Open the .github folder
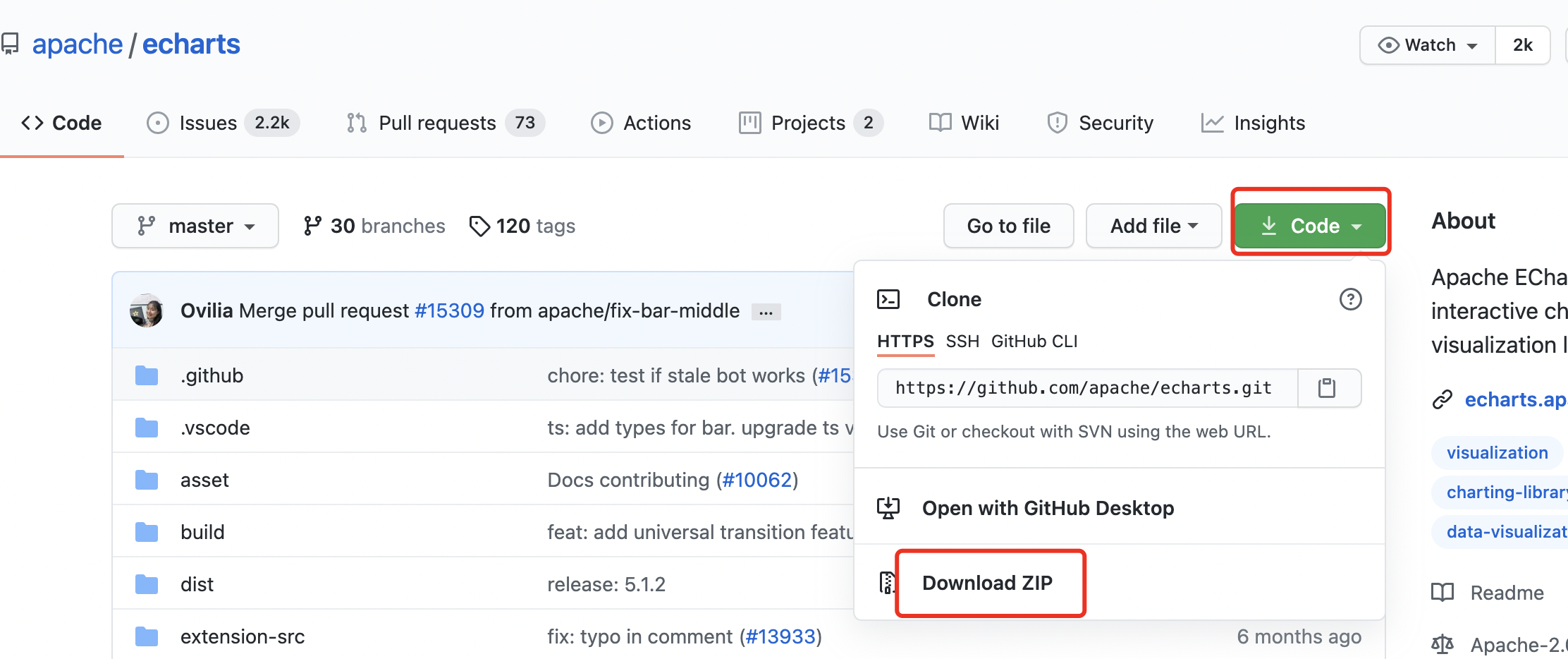Image resolution: width=1568 pixels, height=659 pixels. [x=212, y=375]
